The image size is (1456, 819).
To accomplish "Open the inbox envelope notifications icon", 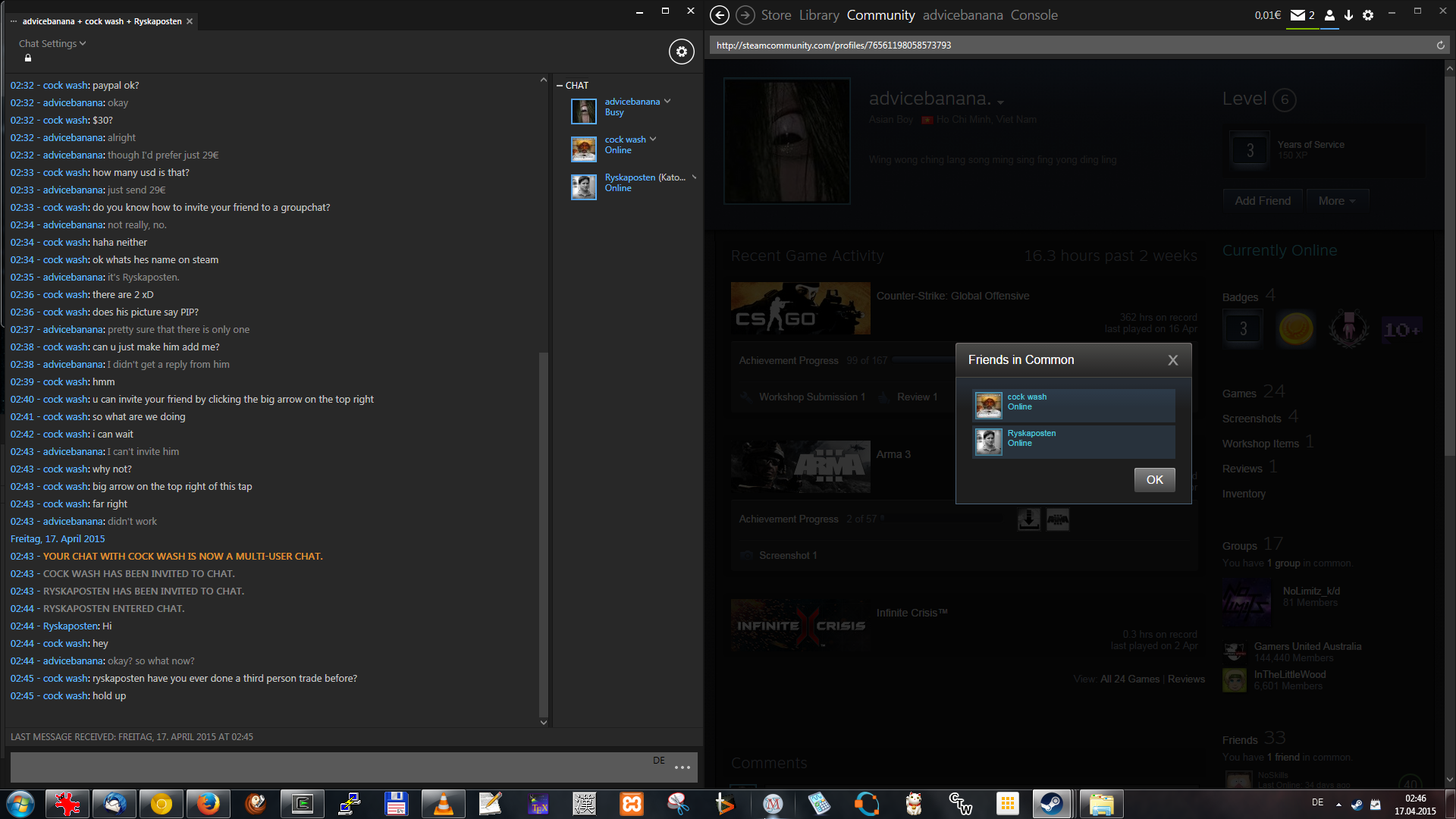I will pyautogui.click(x=1298, y=15).
